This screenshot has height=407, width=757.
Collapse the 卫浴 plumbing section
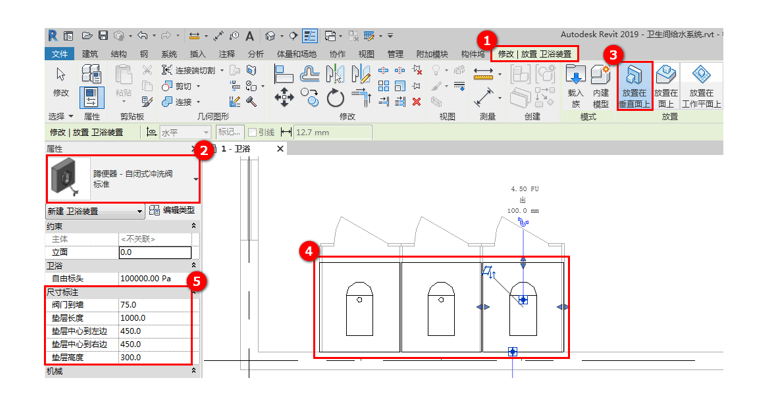point(194,265)
